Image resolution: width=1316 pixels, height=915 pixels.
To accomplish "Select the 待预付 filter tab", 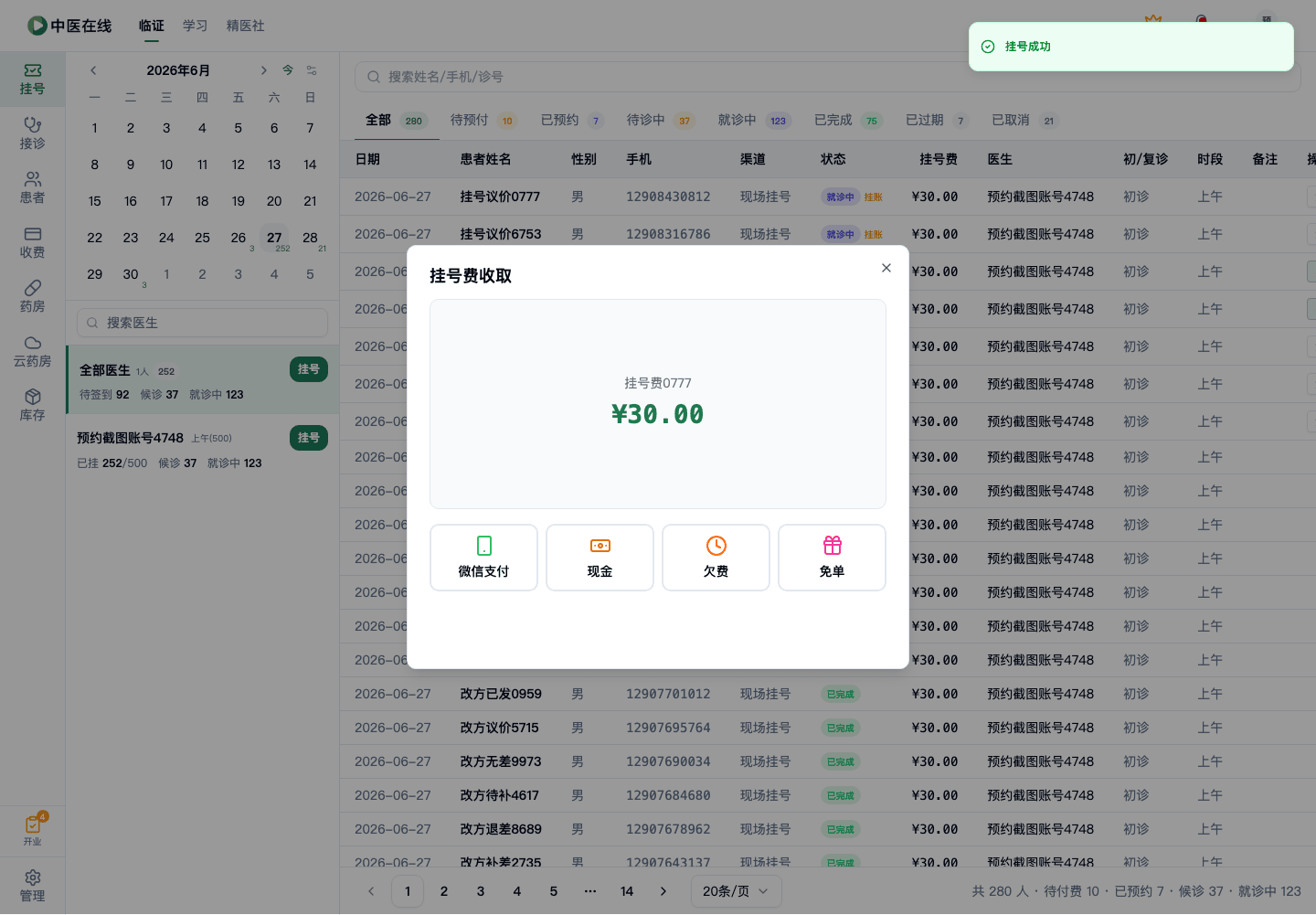I will click(x=483, y=120).
